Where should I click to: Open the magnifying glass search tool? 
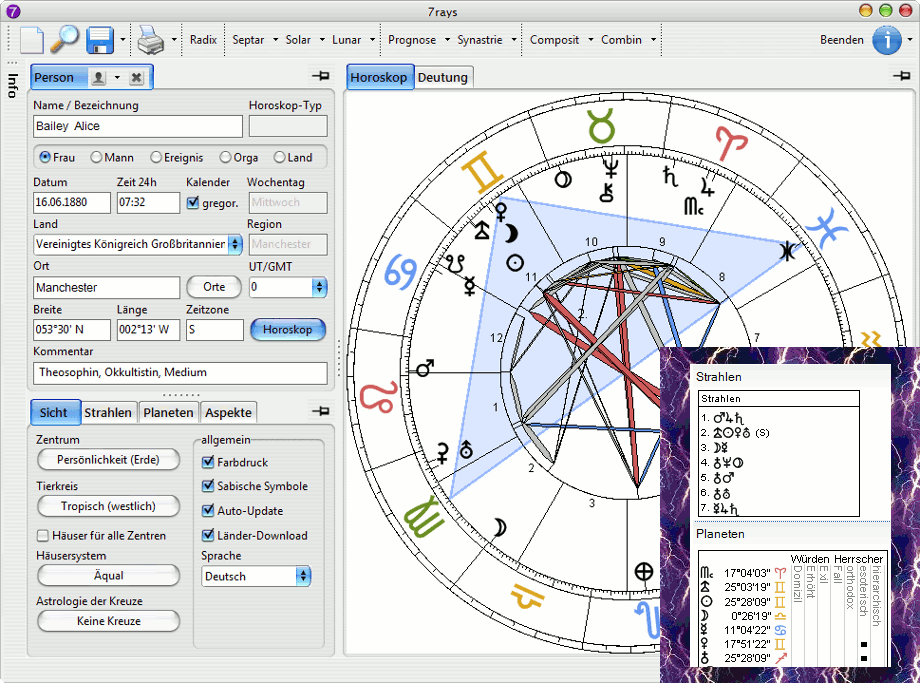click(65, 40)
